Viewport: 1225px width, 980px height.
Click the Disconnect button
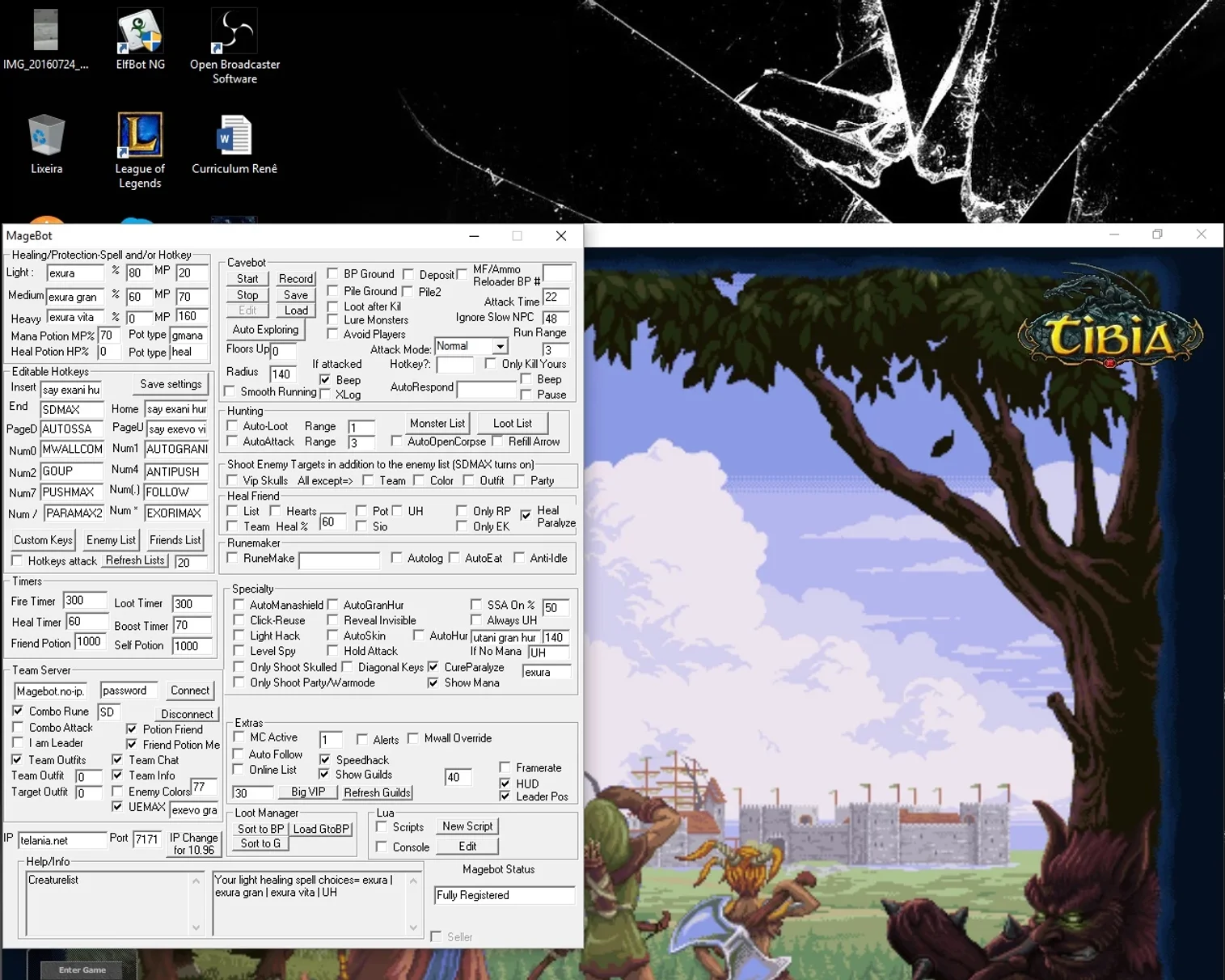(x=187, y=714)
